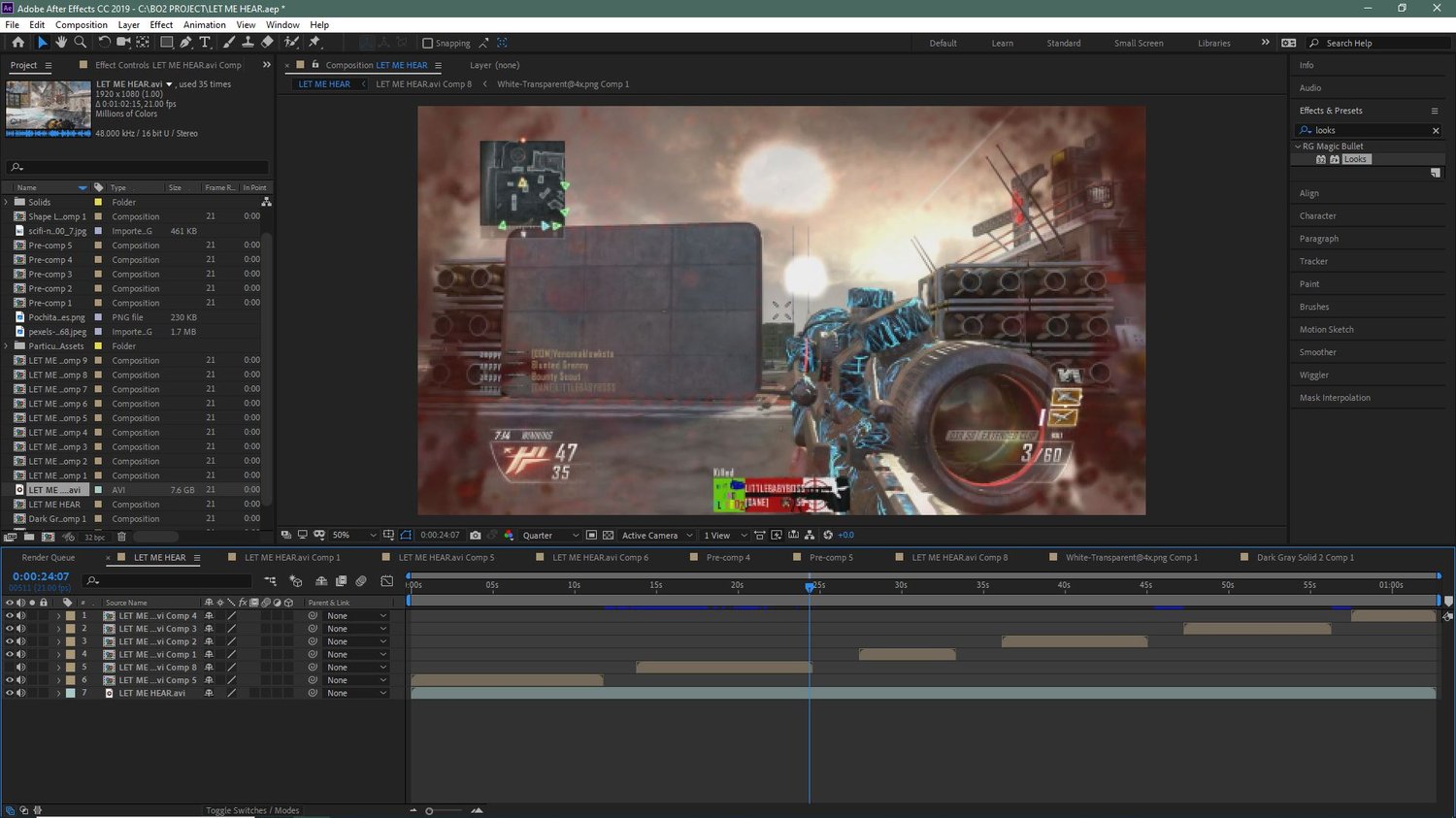The image size is (1456, 818).
Task: Expand the Solids folder
Action: pos(7,202)
